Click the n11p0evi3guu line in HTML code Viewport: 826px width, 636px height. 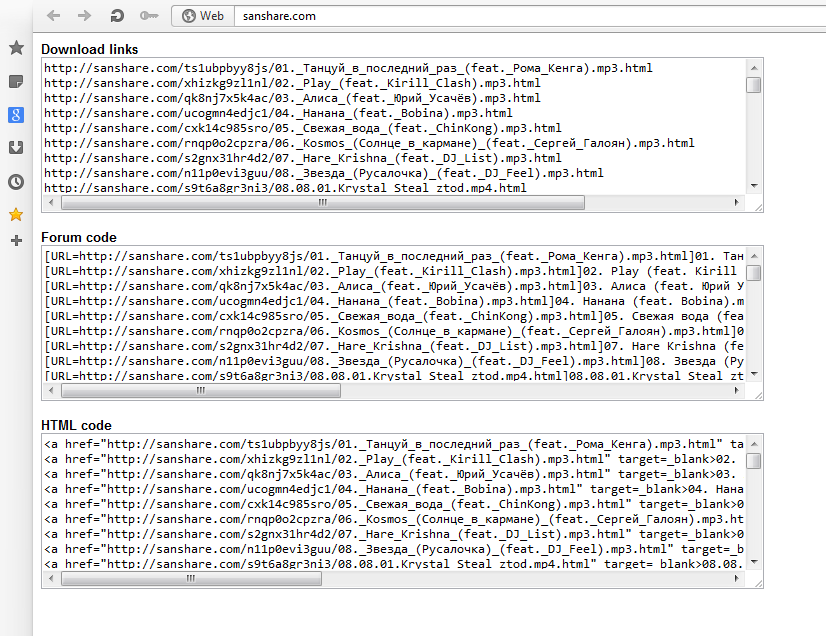point(394,550)
